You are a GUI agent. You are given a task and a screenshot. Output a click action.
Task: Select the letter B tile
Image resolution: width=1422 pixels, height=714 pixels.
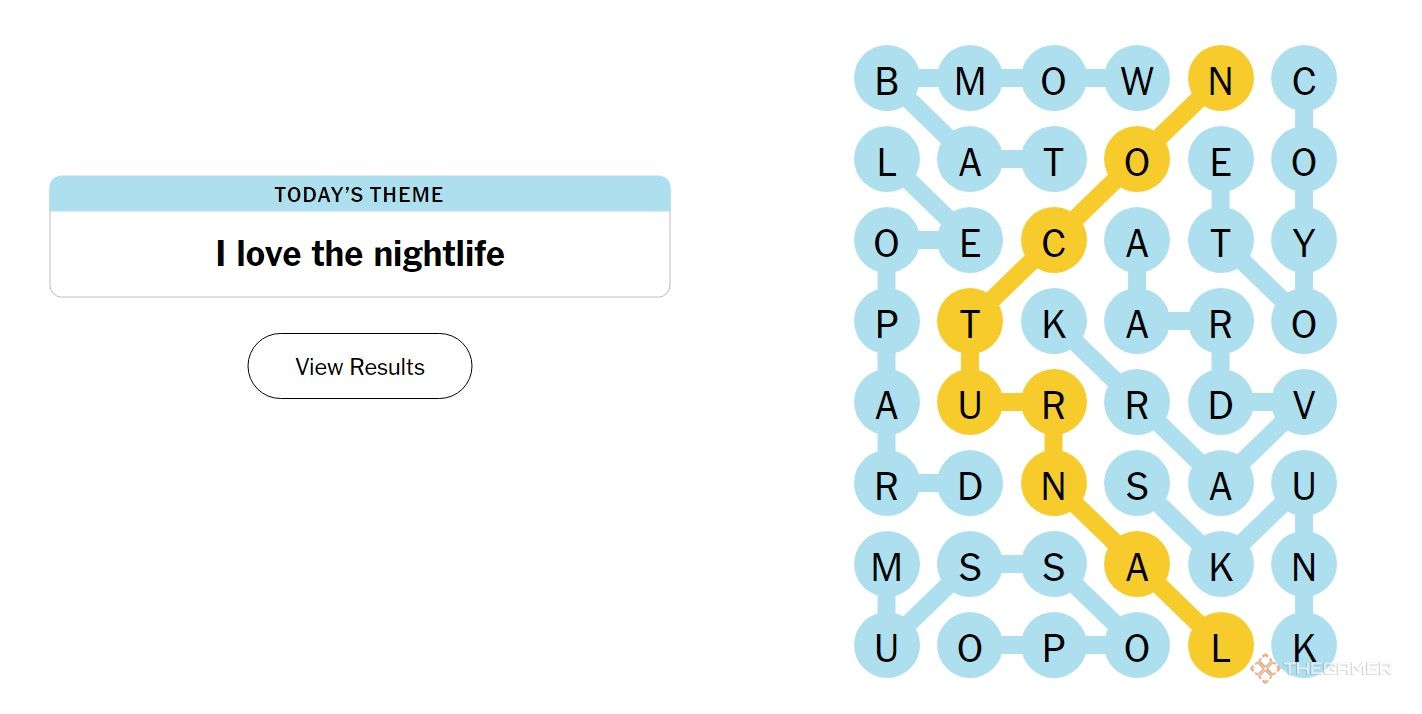[x=886, y=79]
